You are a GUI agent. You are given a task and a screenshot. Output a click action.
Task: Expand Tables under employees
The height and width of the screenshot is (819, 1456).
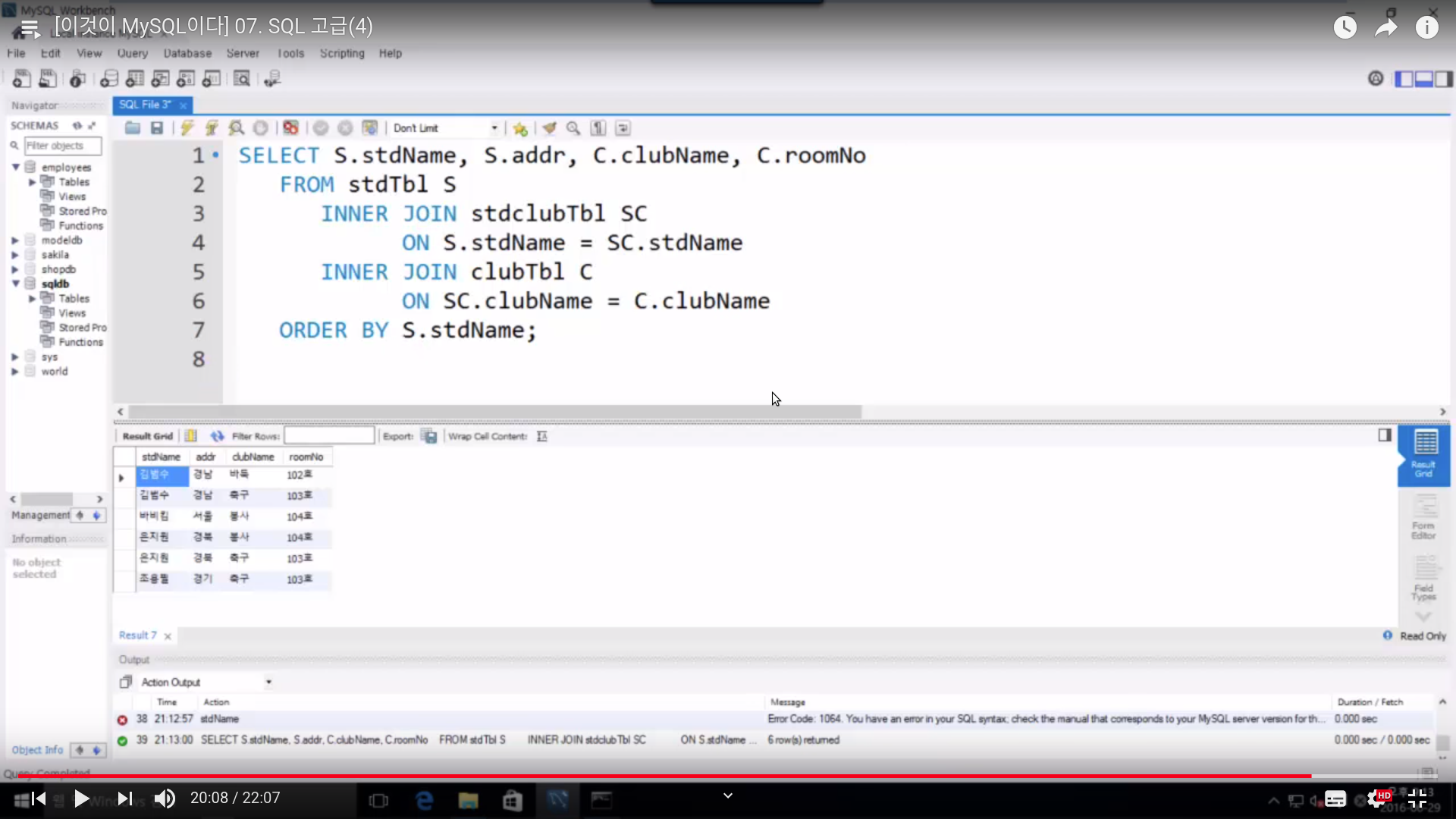coord(33,182)
